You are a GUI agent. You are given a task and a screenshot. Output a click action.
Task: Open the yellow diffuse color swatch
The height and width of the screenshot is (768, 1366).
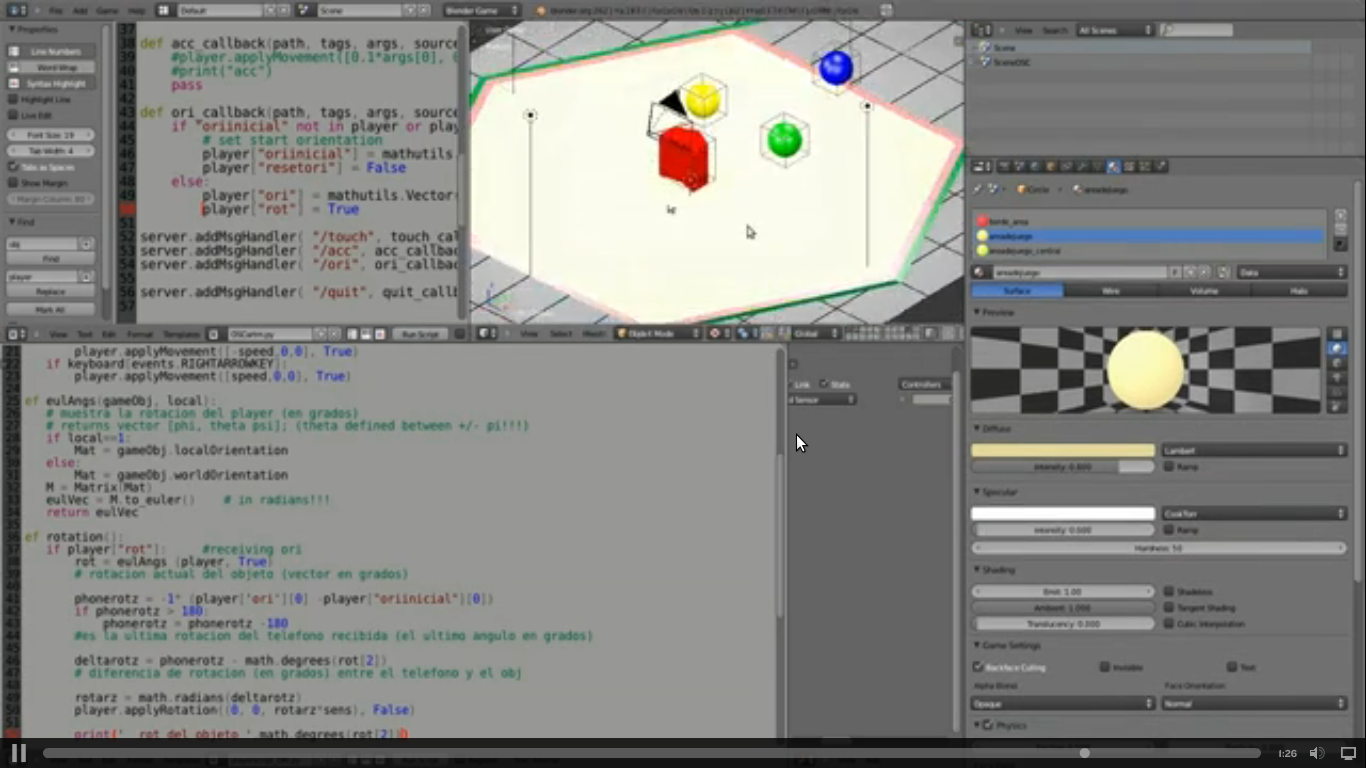[x=1062, y=451]
